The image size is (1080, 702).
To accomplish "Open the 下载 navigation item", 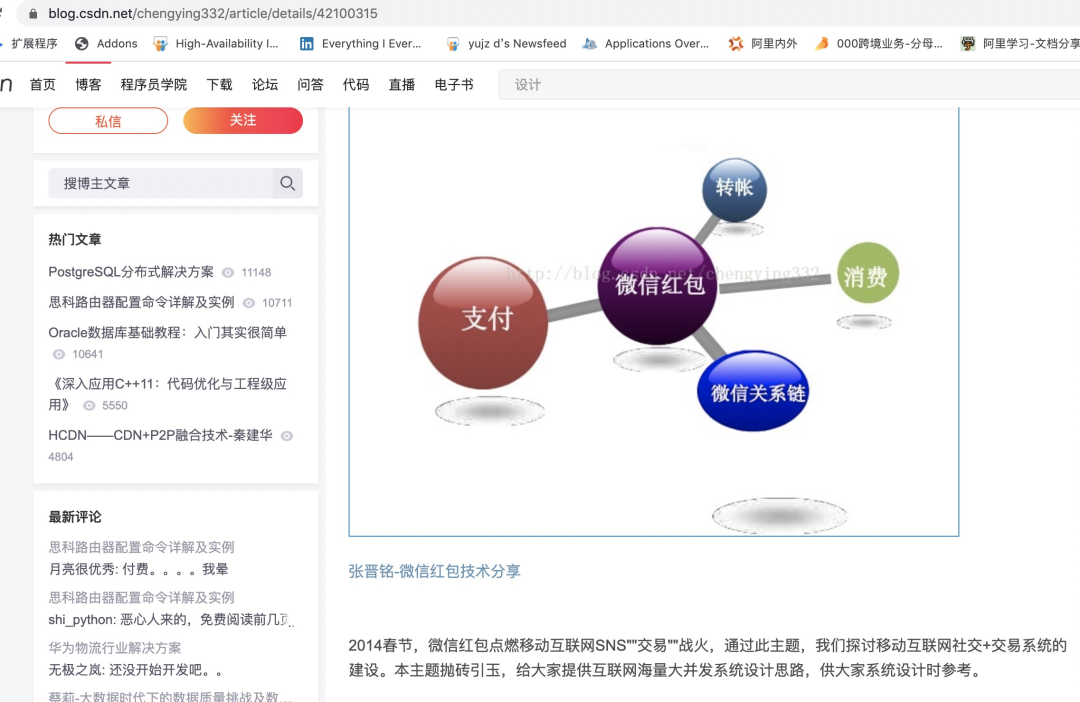I will [x=220, y=85].
